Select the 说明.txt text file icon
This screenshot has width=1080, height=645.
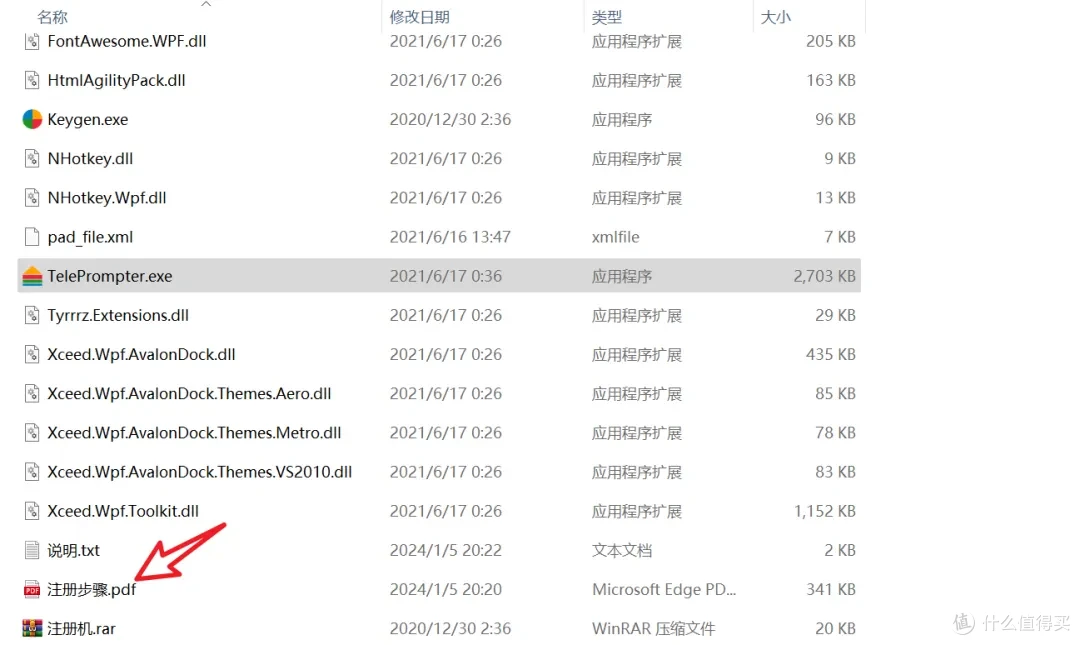pos(32,551)
